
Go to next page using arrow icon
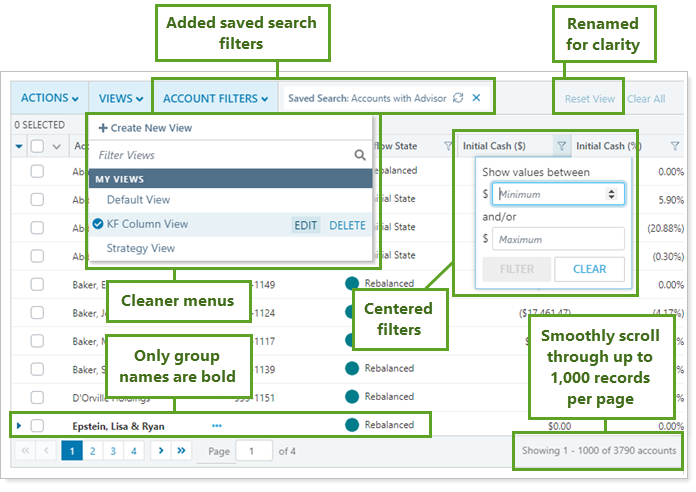(x=161, y=451)
